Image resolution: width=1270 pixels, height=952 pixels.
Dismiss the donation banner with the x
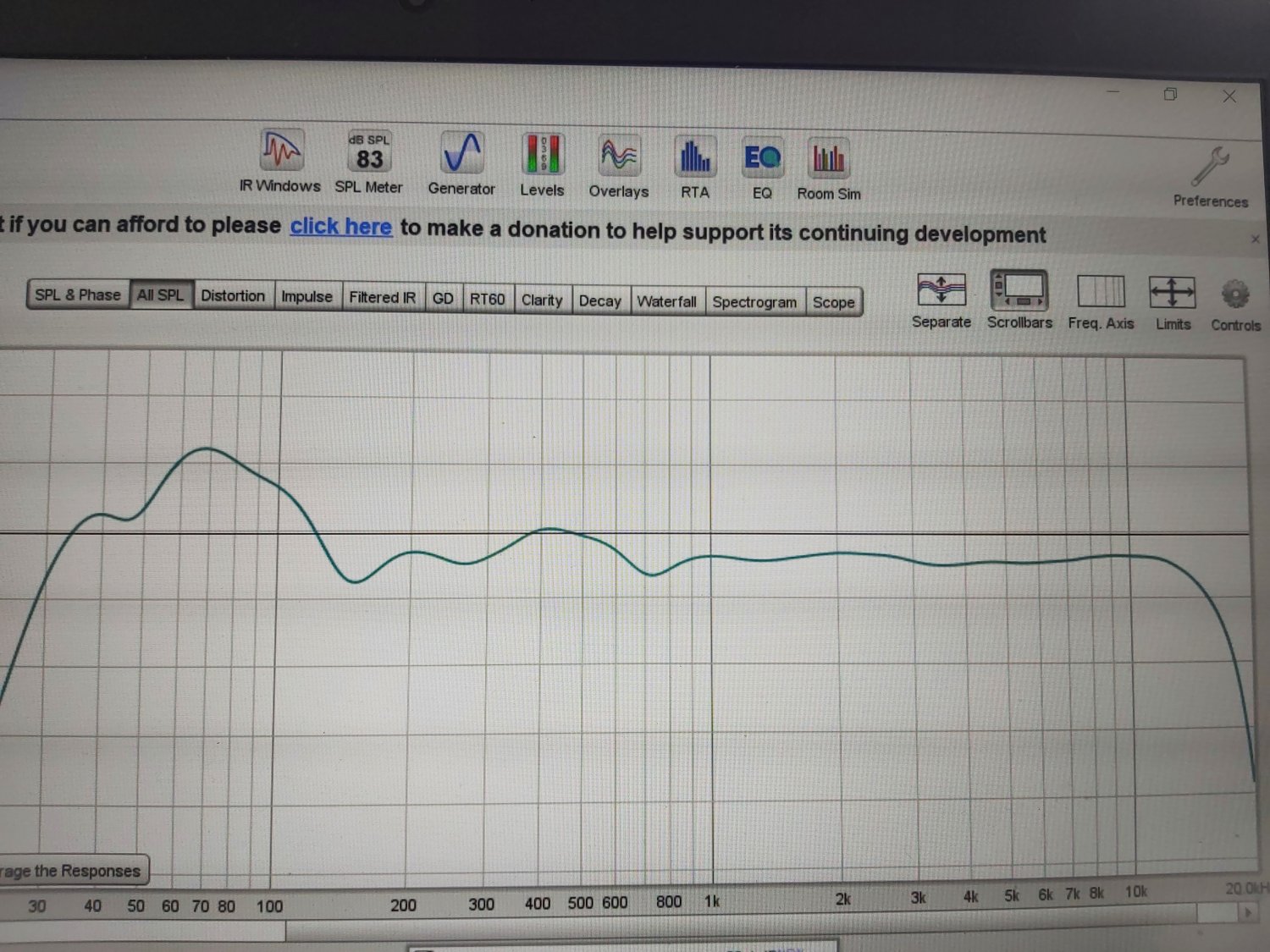point(1255,239)
